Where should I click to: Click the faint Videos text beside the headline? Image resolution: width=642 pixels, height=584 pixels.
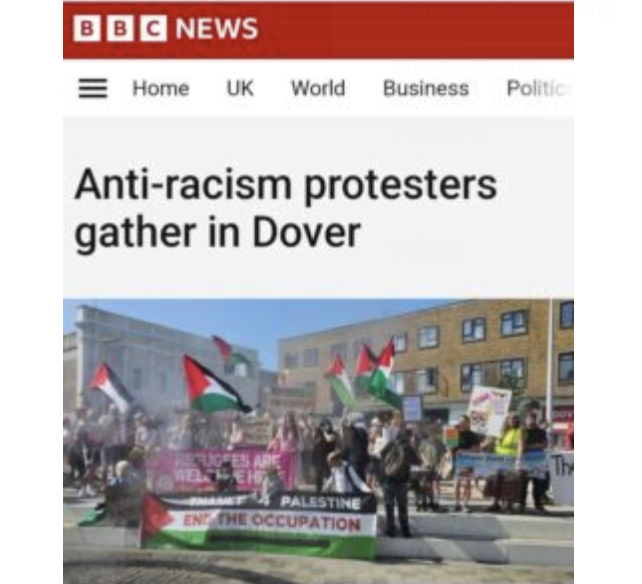coord(427,249)
